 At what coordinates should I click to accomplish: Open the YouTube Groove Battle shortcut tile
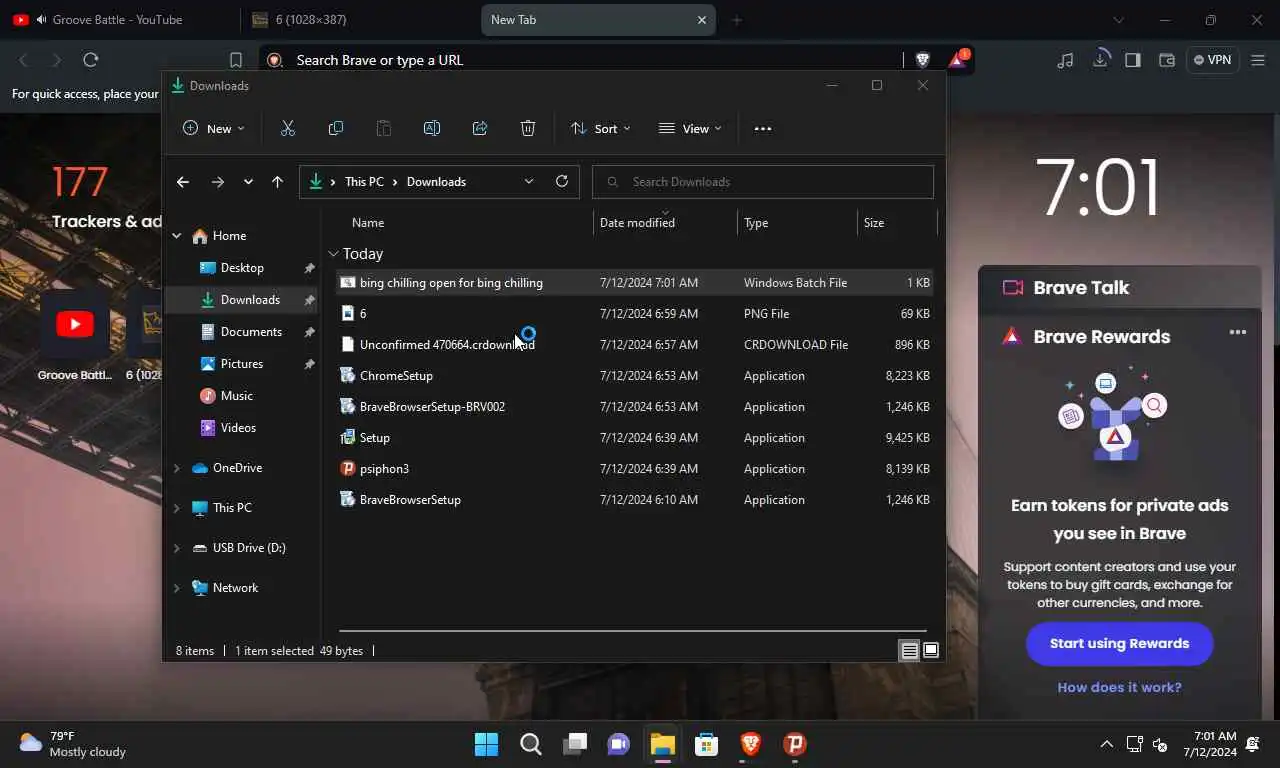tap(75, 334)
